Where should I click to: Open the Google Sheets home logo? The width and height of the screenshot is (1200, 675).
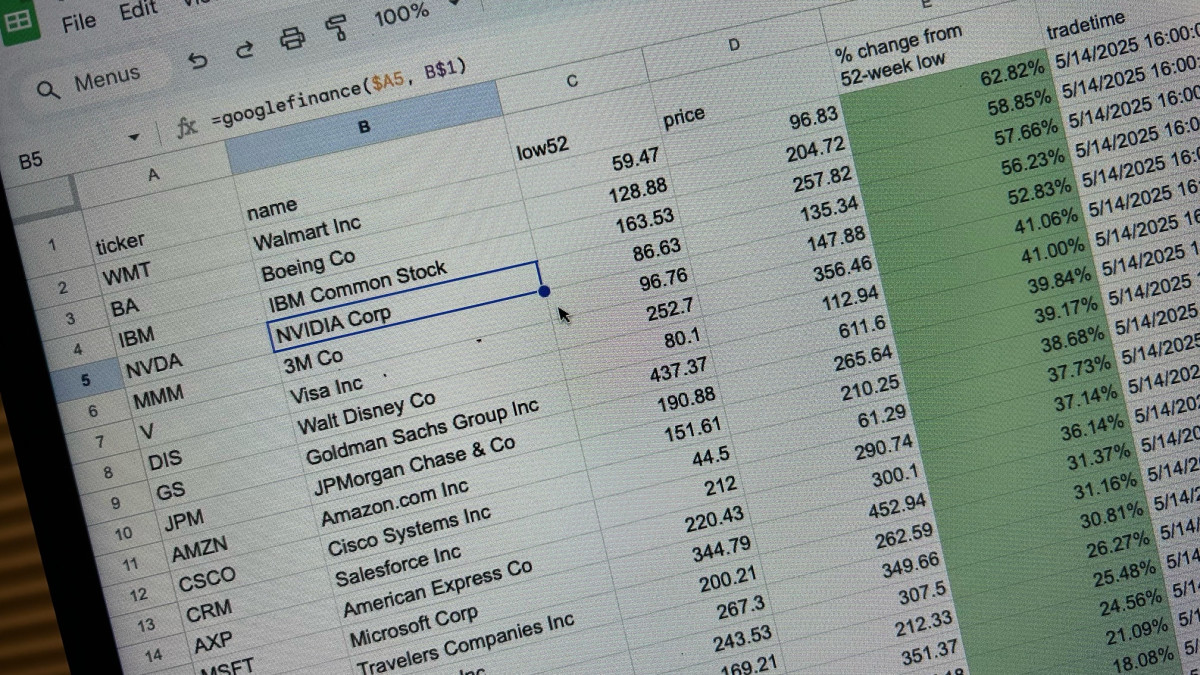[17, 22]
